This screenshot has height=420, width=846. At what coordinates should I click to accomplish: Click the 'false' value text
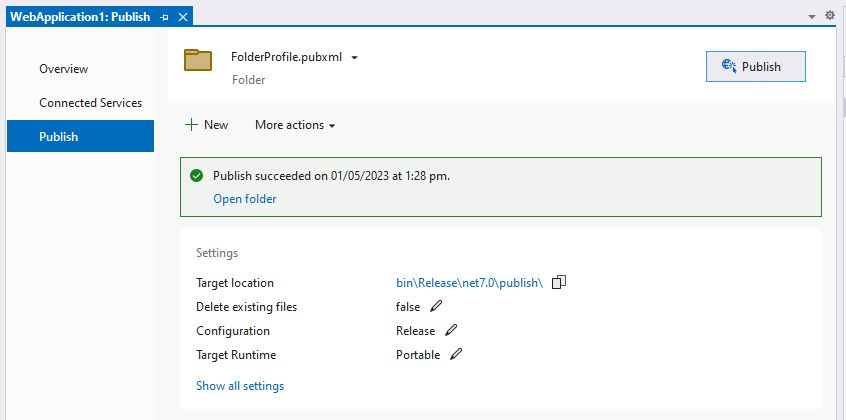408,307
